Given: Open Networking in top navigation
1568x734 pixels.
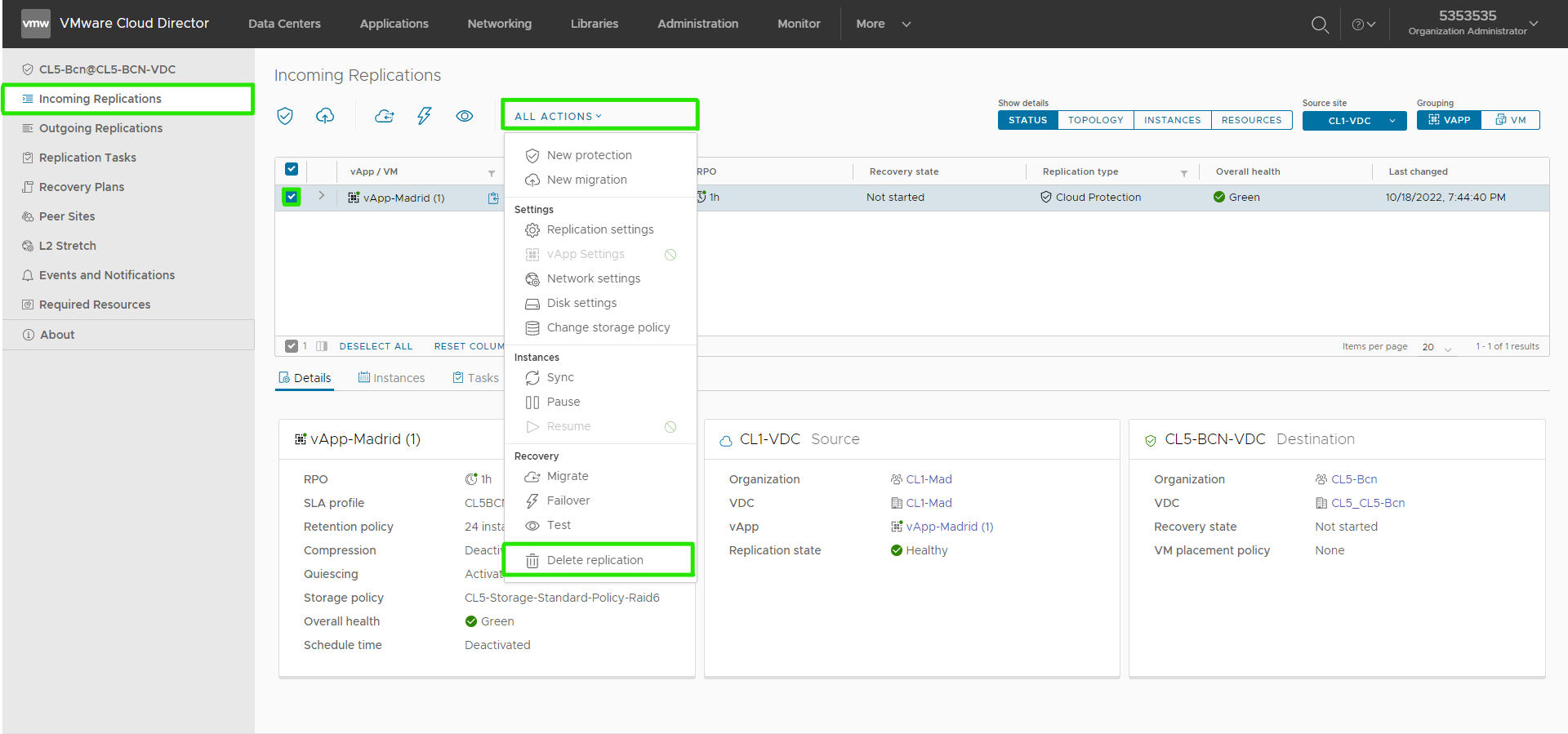Looking at the screenshot, I should pyautogui.click(x=499, y=24).
